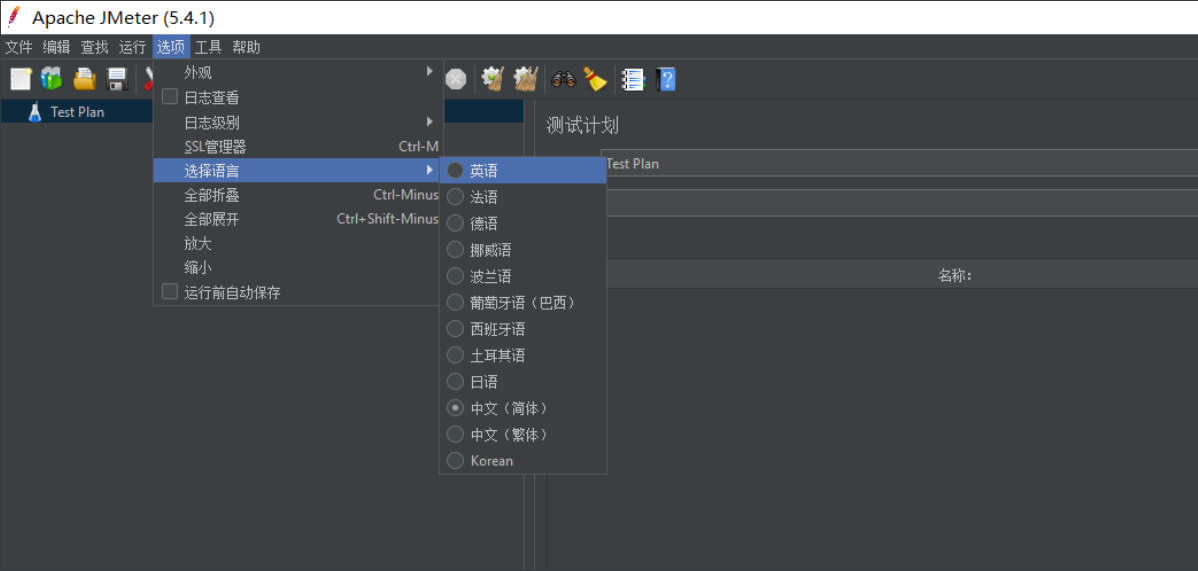Choose 放大 from the options menu
The width and height of the screenshot is (1198, 571).
tap(298, 244)
